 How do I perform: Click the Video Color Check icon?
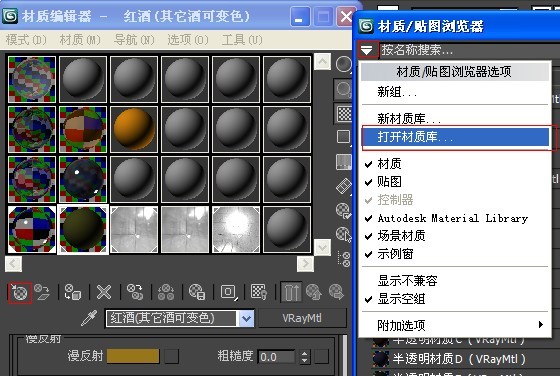pos(344,162)
